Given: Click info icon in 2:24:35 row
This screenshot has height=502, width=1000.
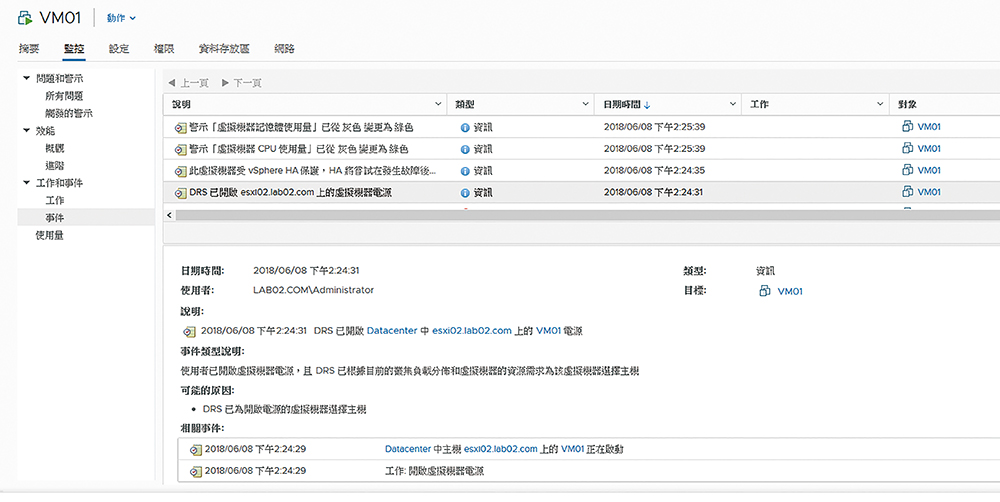Looking at the screenshot, I should pyautogui.click(x=465, y=171).
